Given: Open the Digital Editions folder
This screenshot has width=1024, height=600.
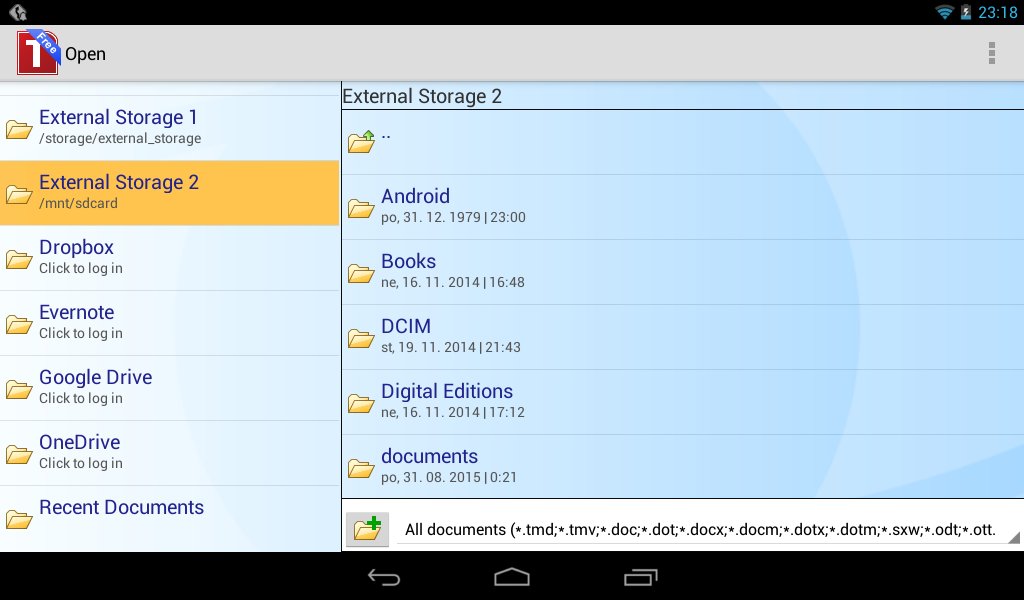Looking at the screenshot, I should pos(683,402).
